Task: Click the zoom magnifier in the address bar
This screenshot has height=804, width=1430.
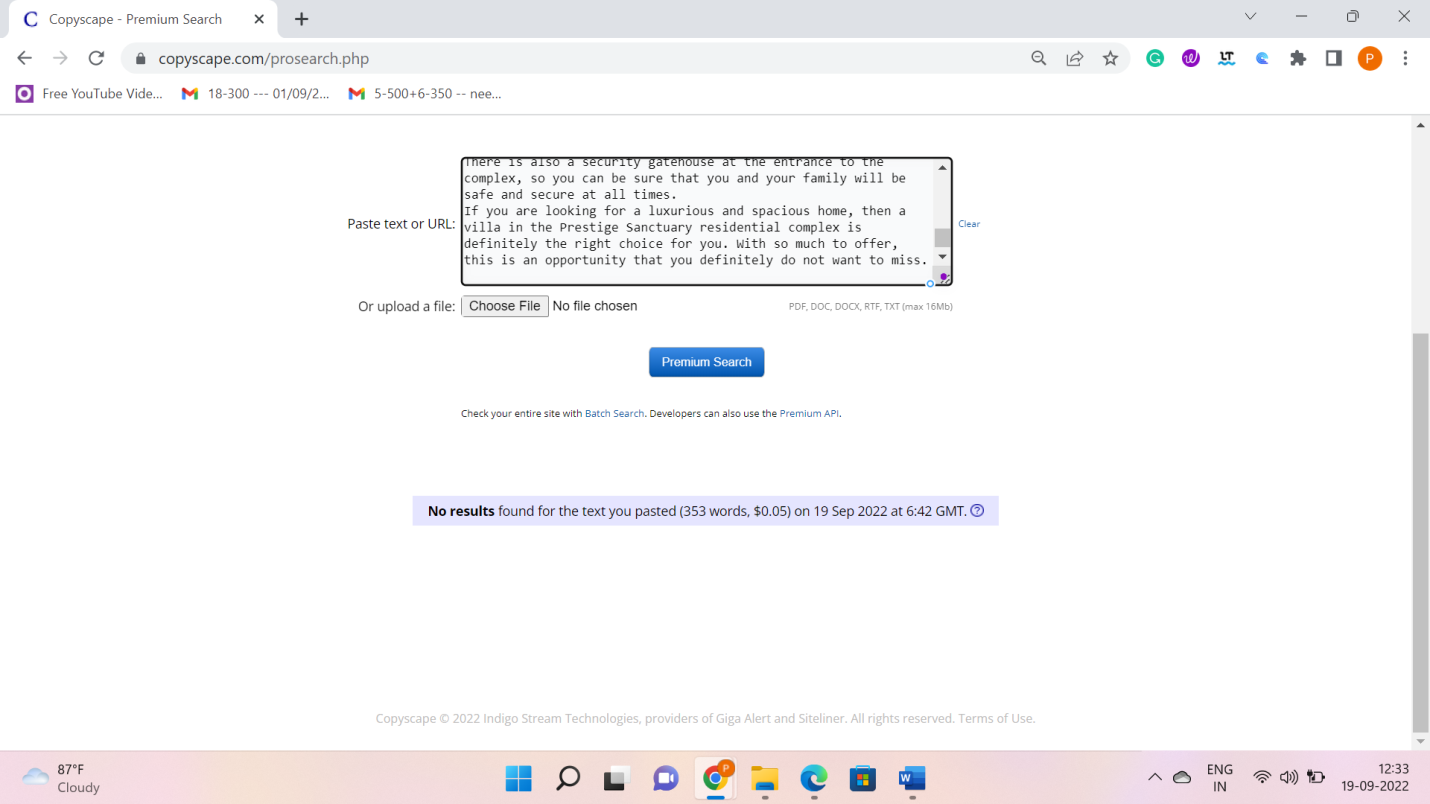Action: click(x=1039, y=59)
